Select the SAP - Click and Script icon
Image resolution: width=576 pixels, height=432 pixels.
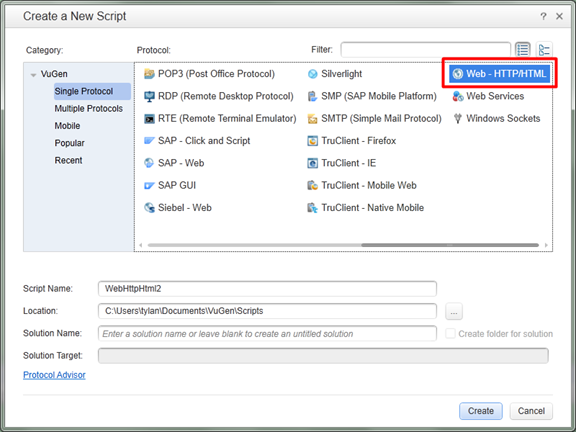click(149, 141)
